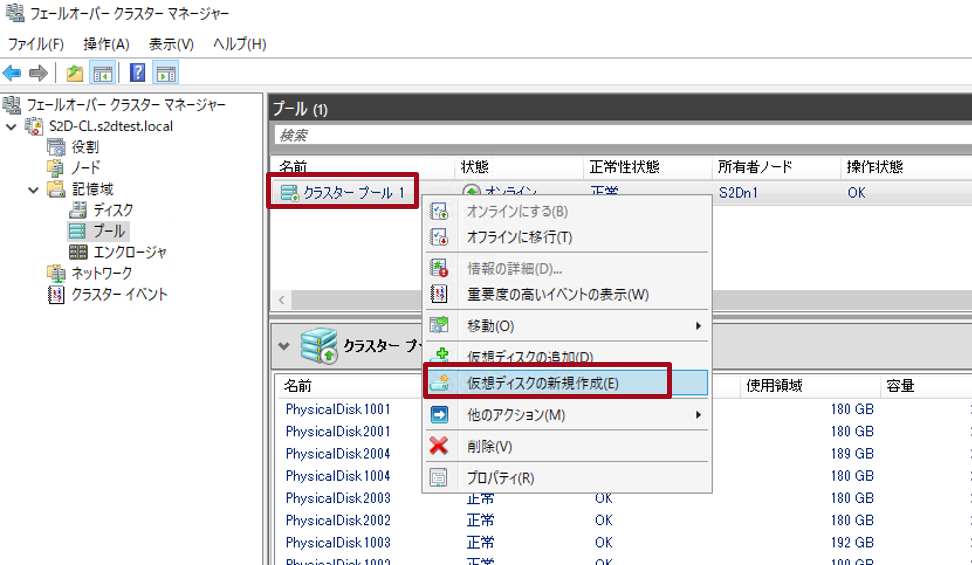Image resolution: width=972 pixels, height=565 pixels.
Task: Toggle the action pane toolbar icon
Action: pyautogui.click(x=166, y=73)
